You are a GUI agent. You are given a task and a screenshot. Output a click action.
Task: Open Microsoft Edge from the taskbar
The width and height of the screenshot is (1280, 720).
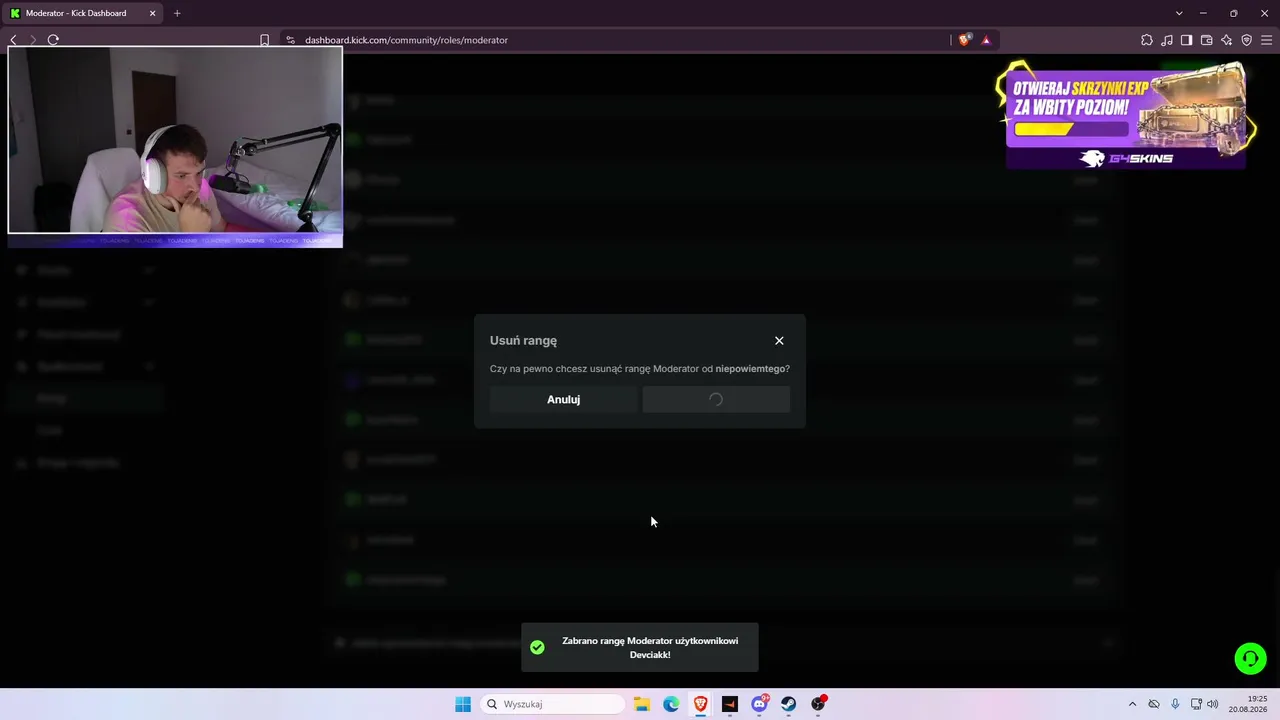pyautogui.click(x=671, y=704)
